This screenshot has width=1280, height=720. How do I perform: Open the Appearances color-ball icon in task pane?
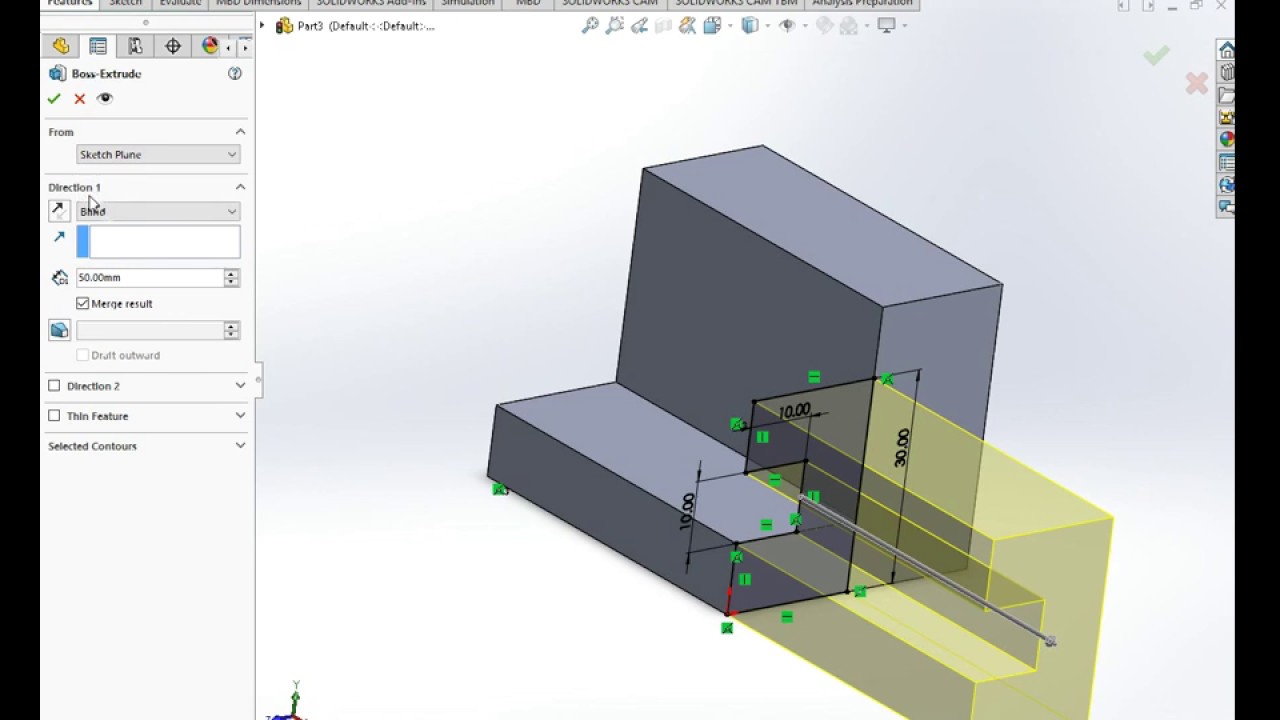1227,140
